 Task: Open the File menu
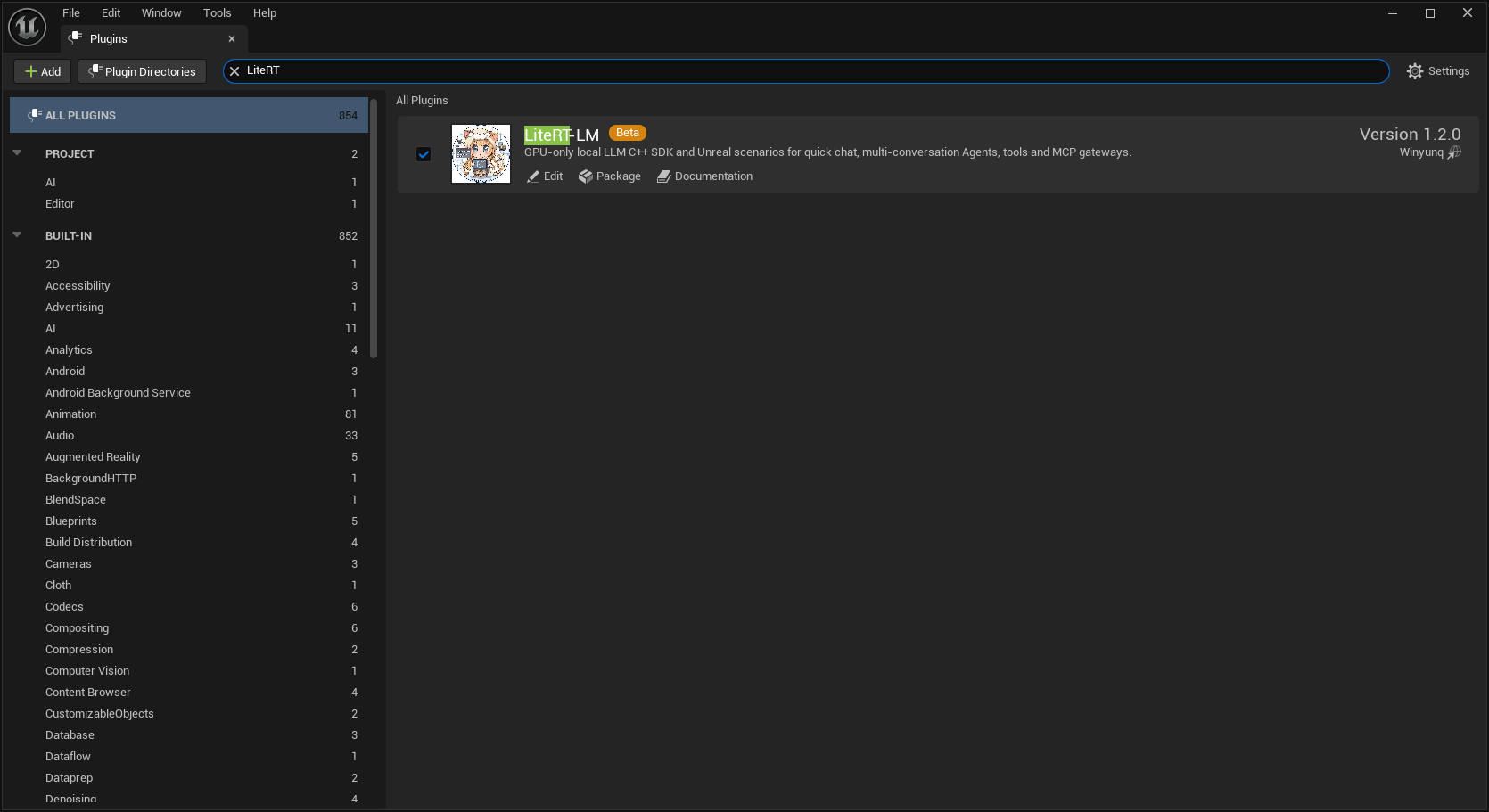pyautogui.click(x=71, y=13)
